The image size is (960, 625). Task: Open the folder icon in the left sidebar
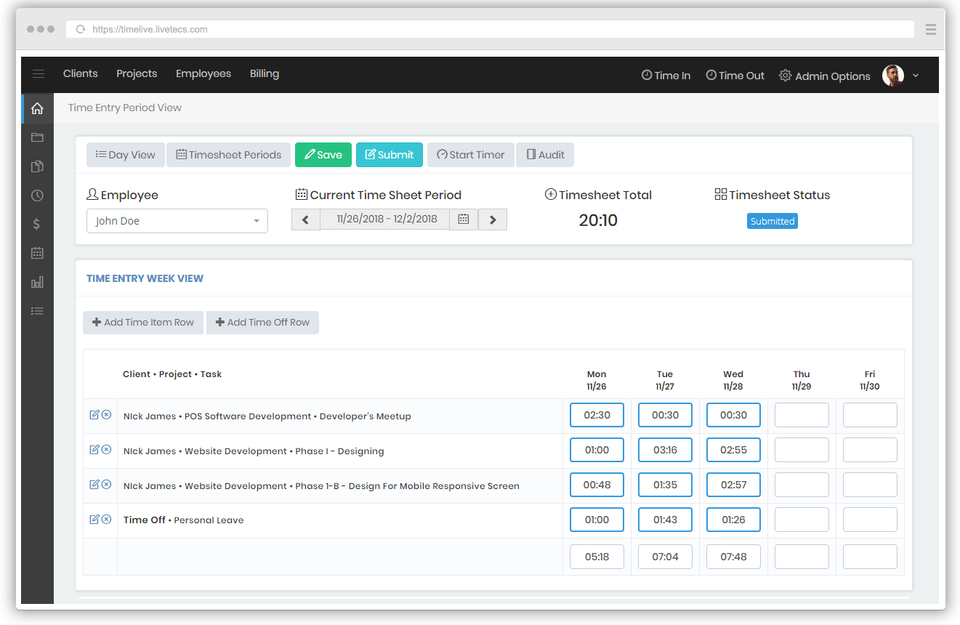click(37, 137)
